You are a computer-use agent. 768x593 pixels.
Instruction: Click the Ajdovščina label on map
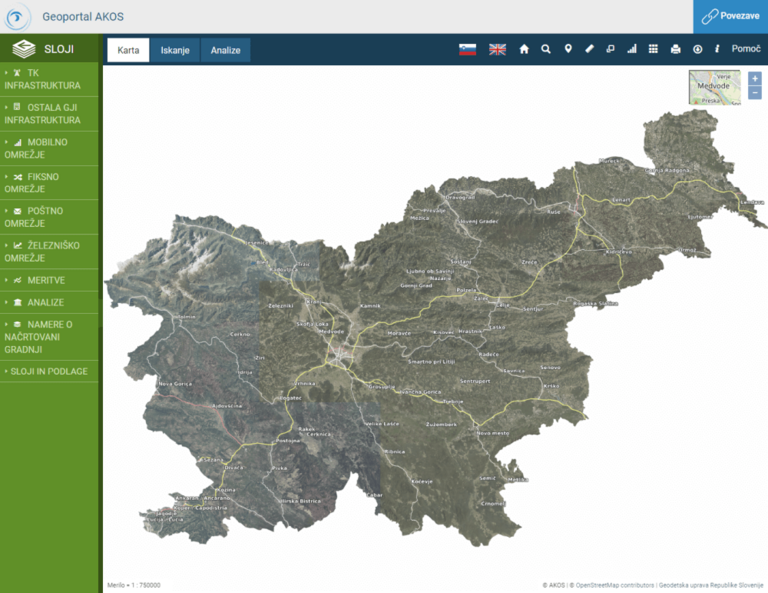pyautogui.click(x=227, y=406)
